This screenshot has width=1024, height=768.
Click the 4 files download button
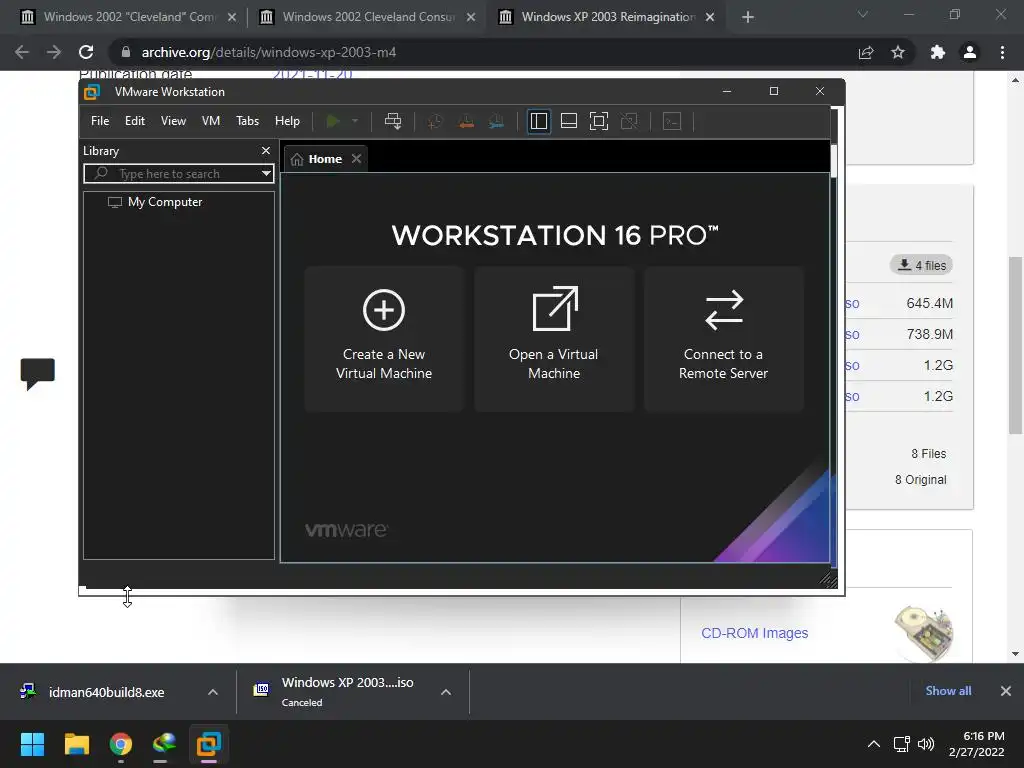click(x=921, y=265)
